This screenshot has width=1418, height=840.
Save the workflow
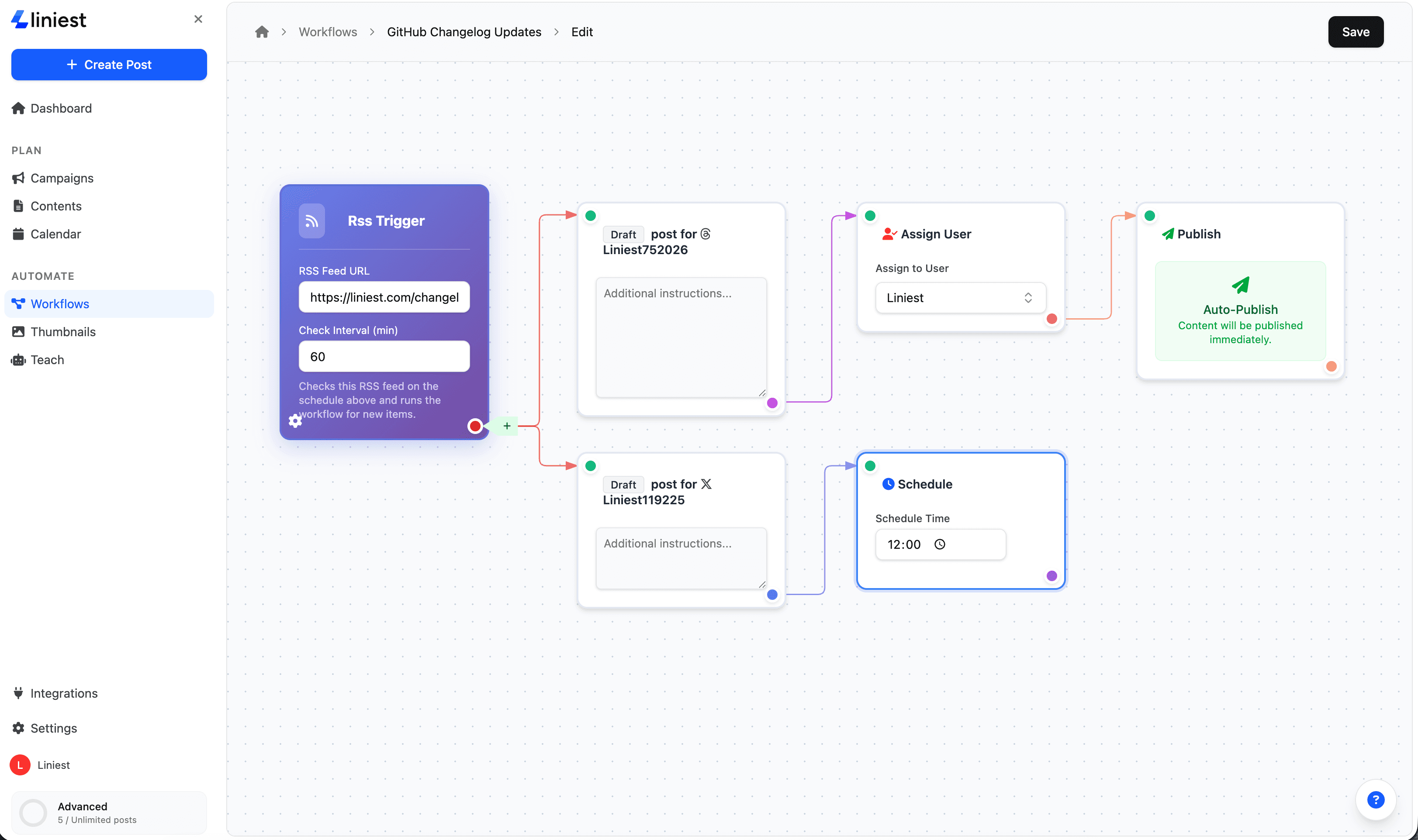click(x=1355, y=32)
